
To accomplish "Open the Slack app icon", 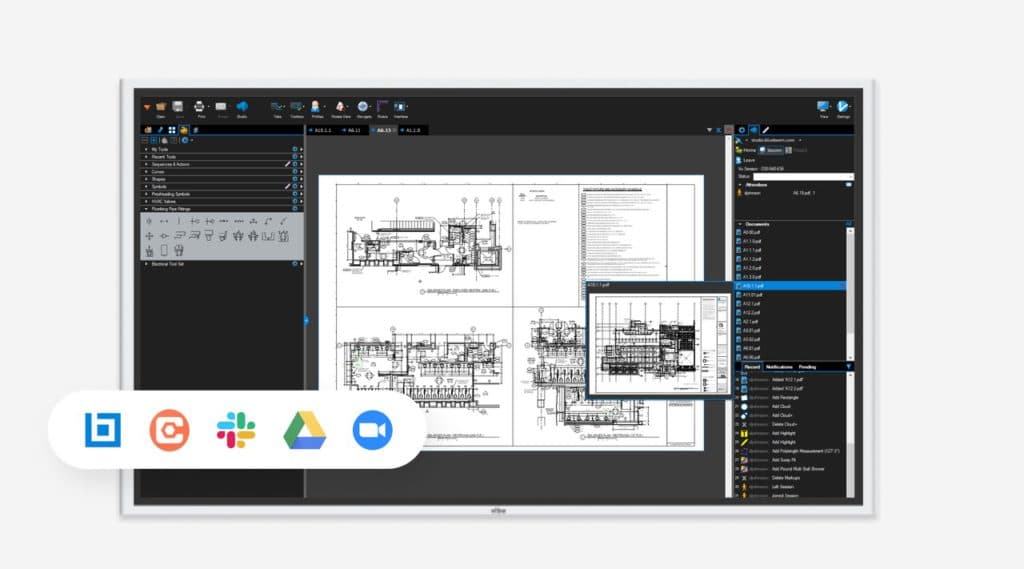I will (236, 430).
